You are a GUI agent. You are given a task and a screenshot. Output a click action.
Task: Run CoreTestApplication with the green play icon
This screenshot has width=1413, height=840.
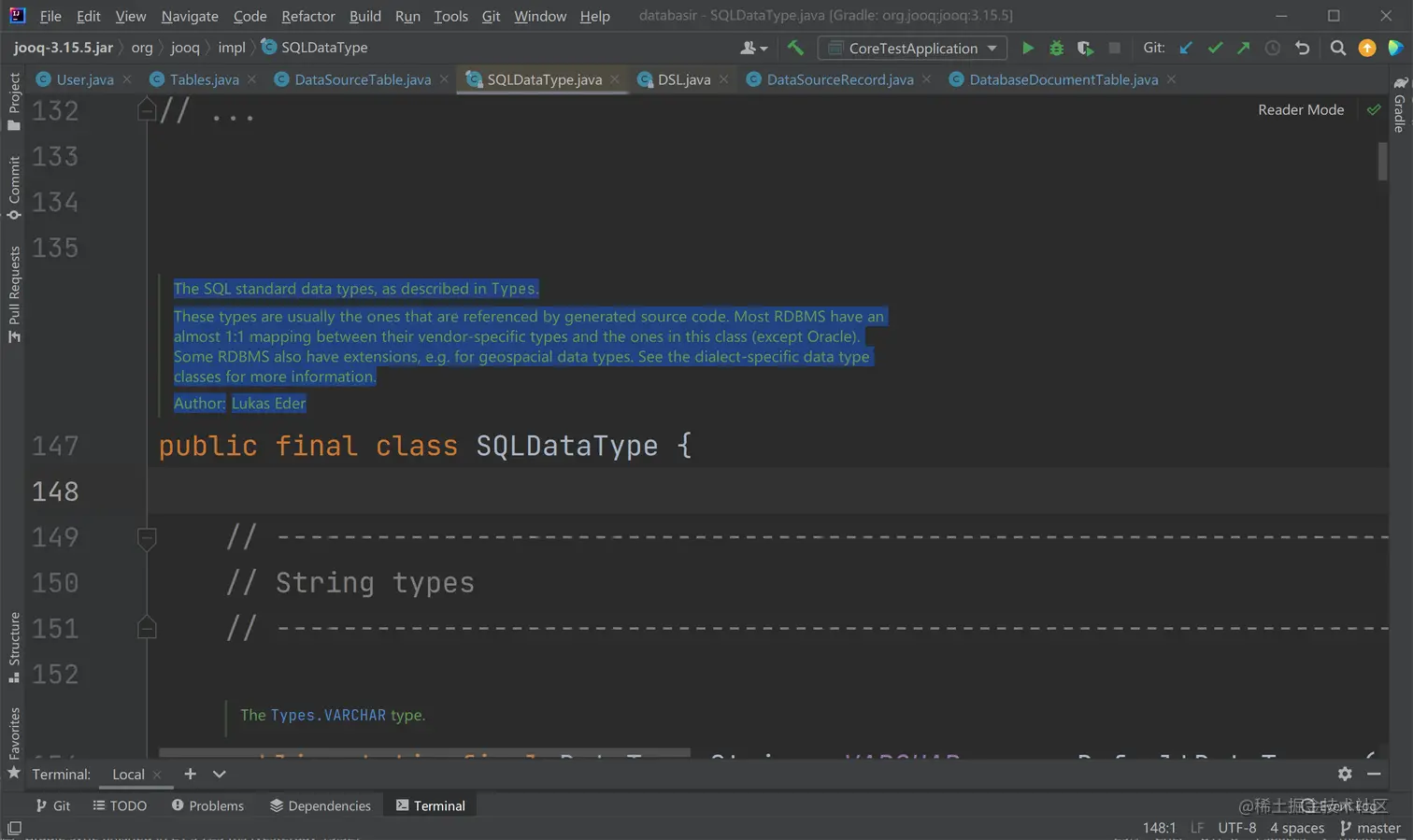1027,48
